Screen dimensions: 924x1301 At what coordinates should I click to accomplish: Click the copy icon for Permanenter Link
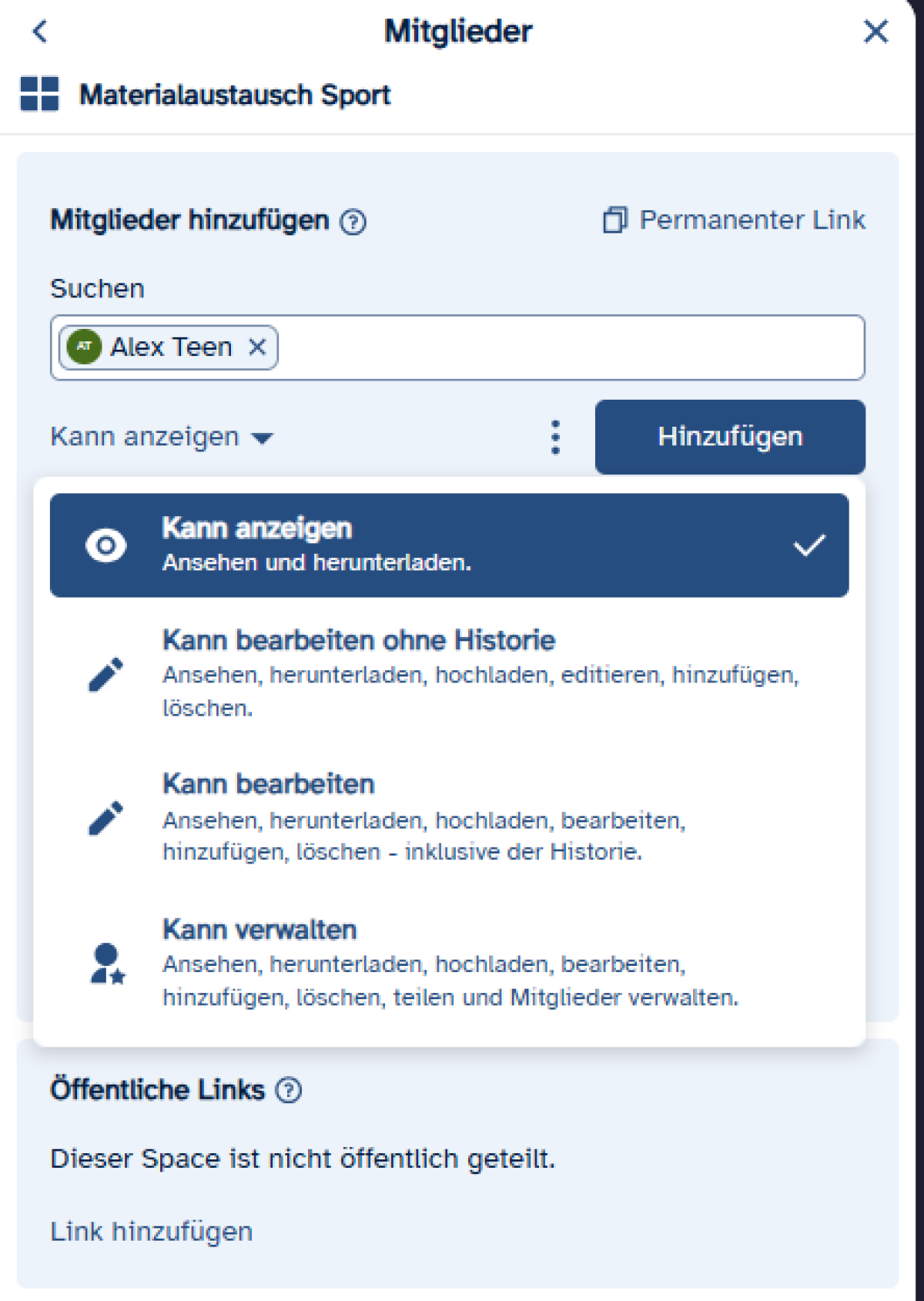(614, 220)
